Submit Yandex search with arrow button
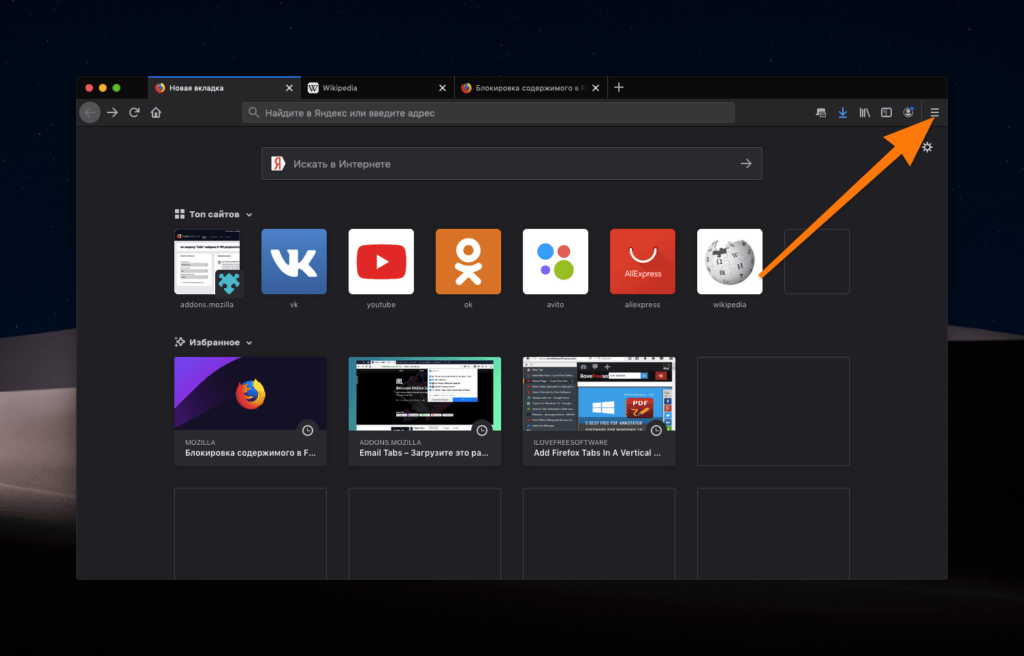This screenshot has height=656, width=1024. 746,164
